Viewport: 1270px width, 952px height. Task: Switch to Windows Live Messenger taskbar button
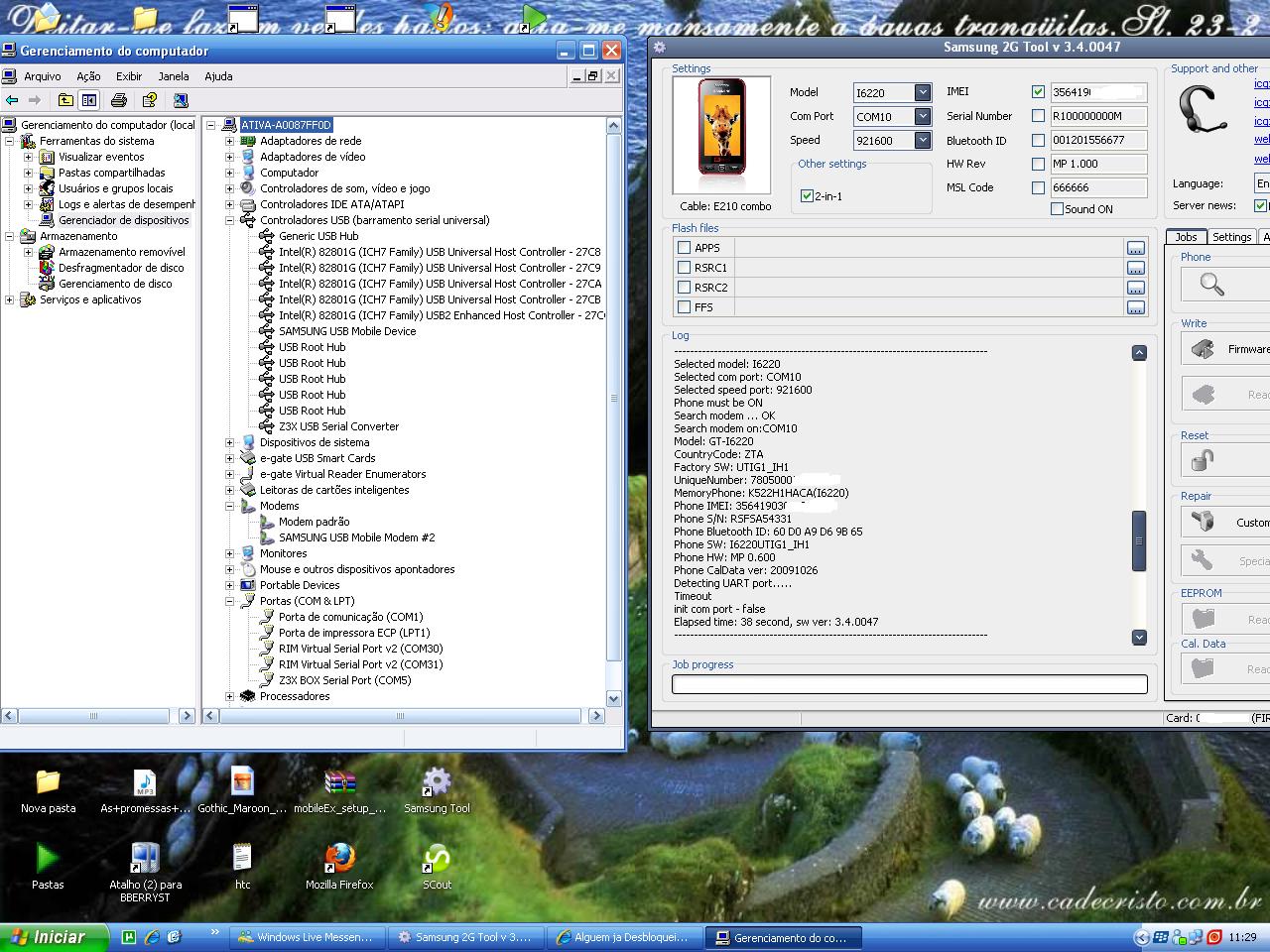[x=306, y=937]
